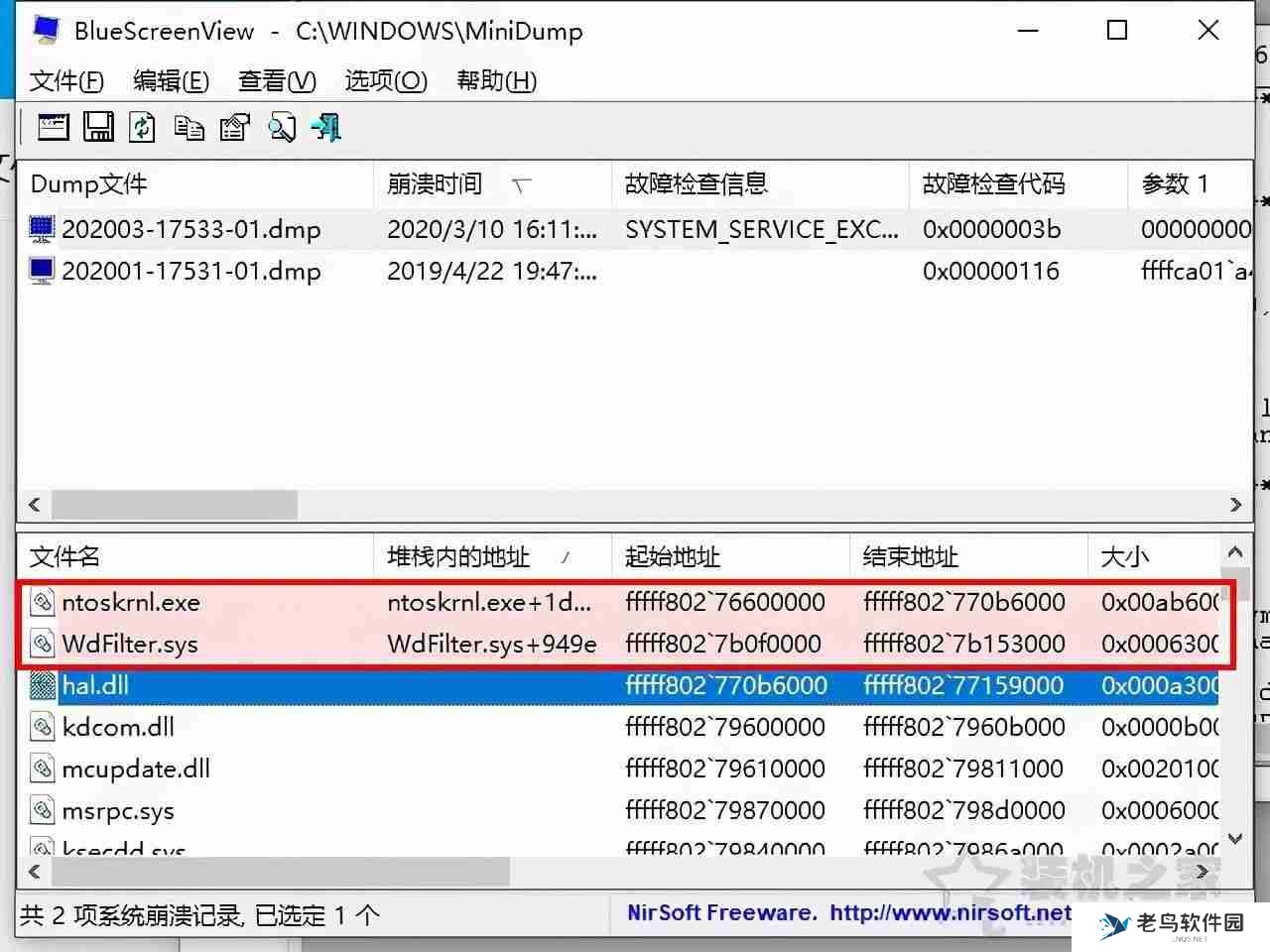The image size is (1270, 952).
Task: Open the 帮助(H) menu
Action: pos(496,80)
